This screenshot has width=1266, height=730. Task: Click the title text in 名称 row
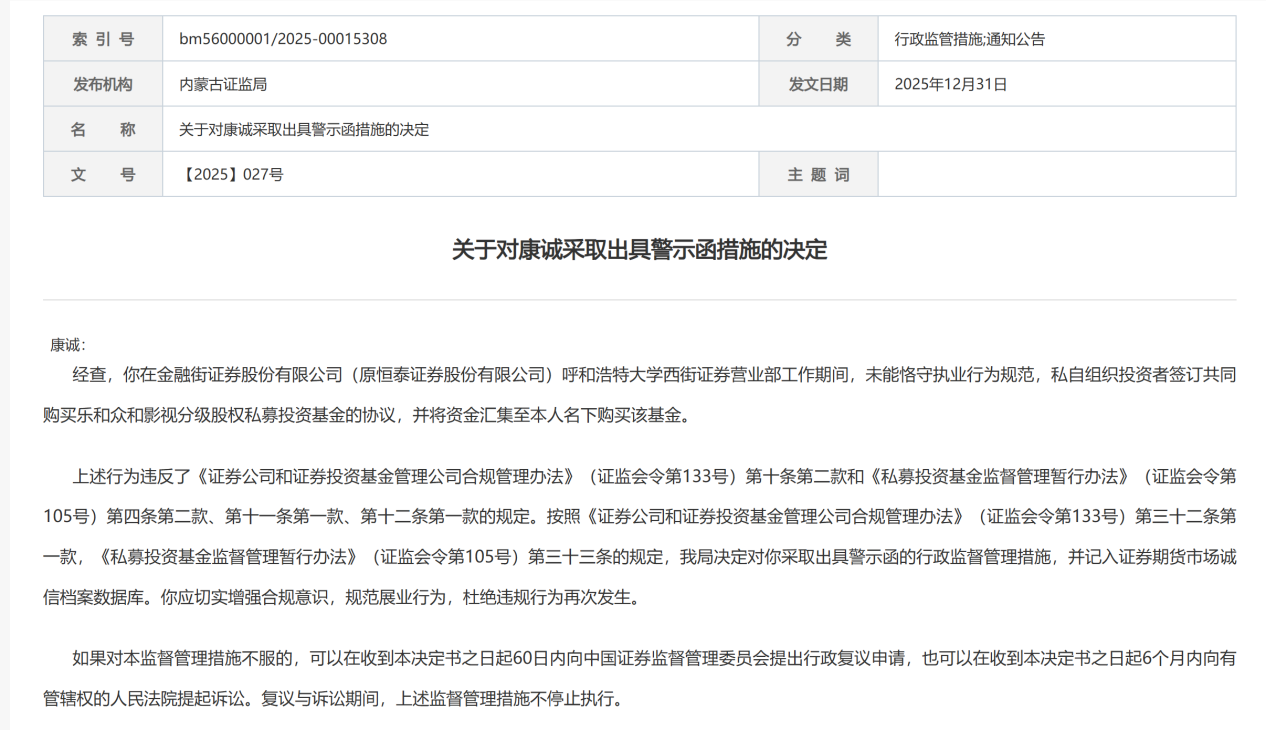[304, 130]
